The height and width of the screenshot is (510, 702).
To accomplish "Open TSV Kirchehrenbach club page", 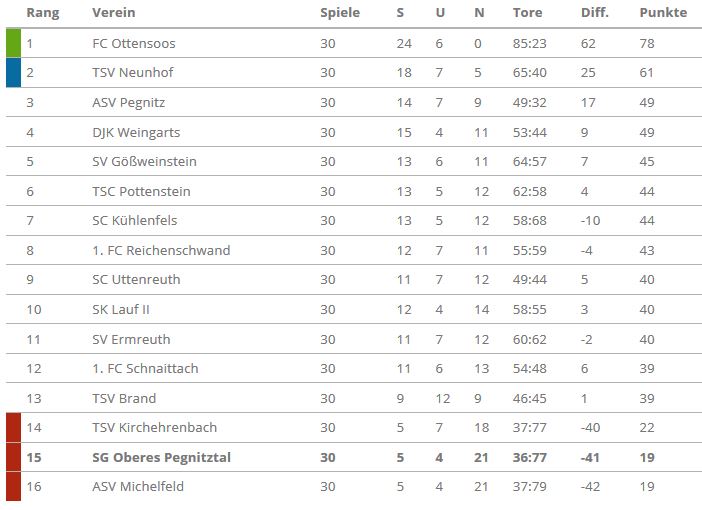I will 154,428.
